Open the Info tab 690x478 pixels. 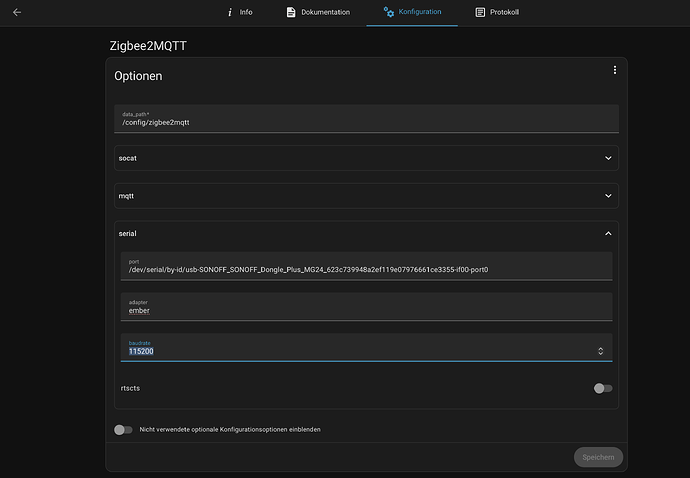[x=240, y=12]
